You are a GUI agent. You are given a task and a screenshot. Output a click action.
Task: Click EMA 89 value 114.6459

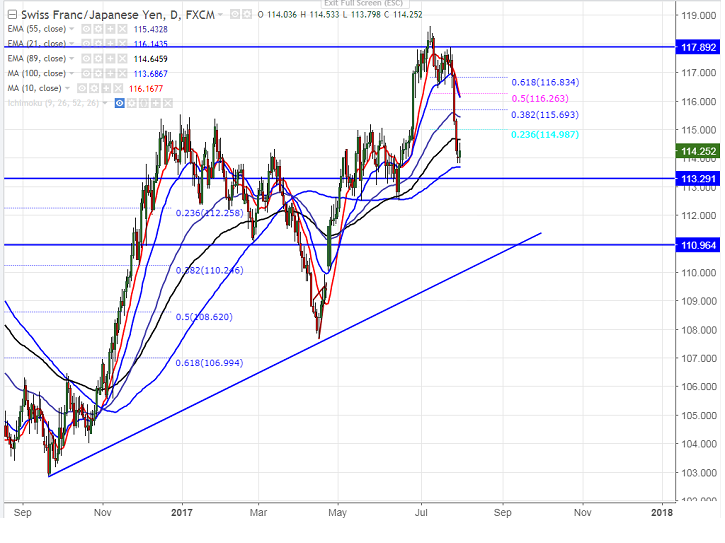tap(151, 59)
